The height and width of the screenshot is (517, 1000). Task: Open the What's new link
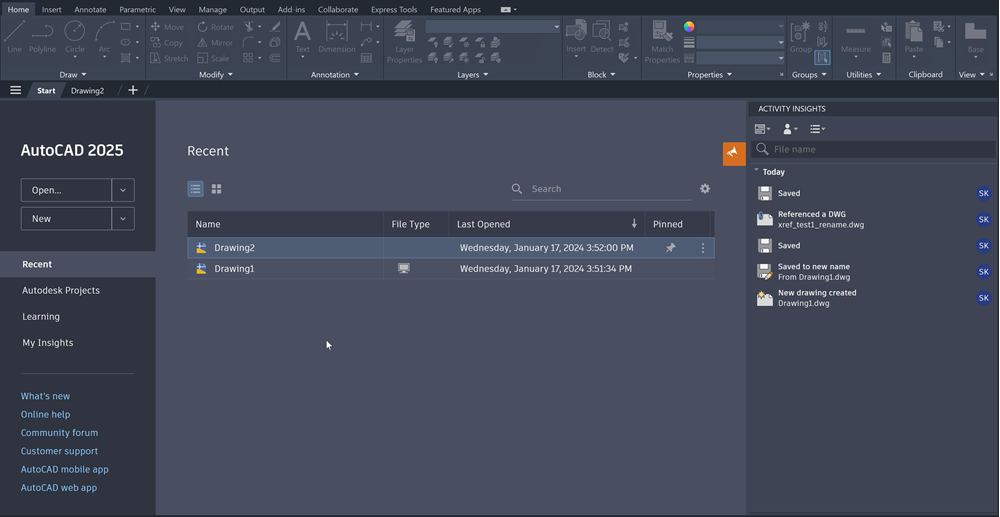tap(45, 396)
